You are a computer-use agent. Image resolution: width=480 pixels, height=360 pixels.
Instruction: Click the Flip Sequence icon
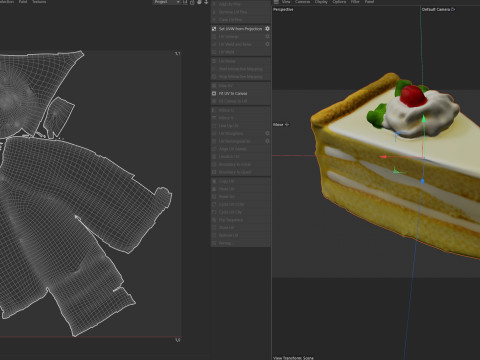tap(214, 220)
